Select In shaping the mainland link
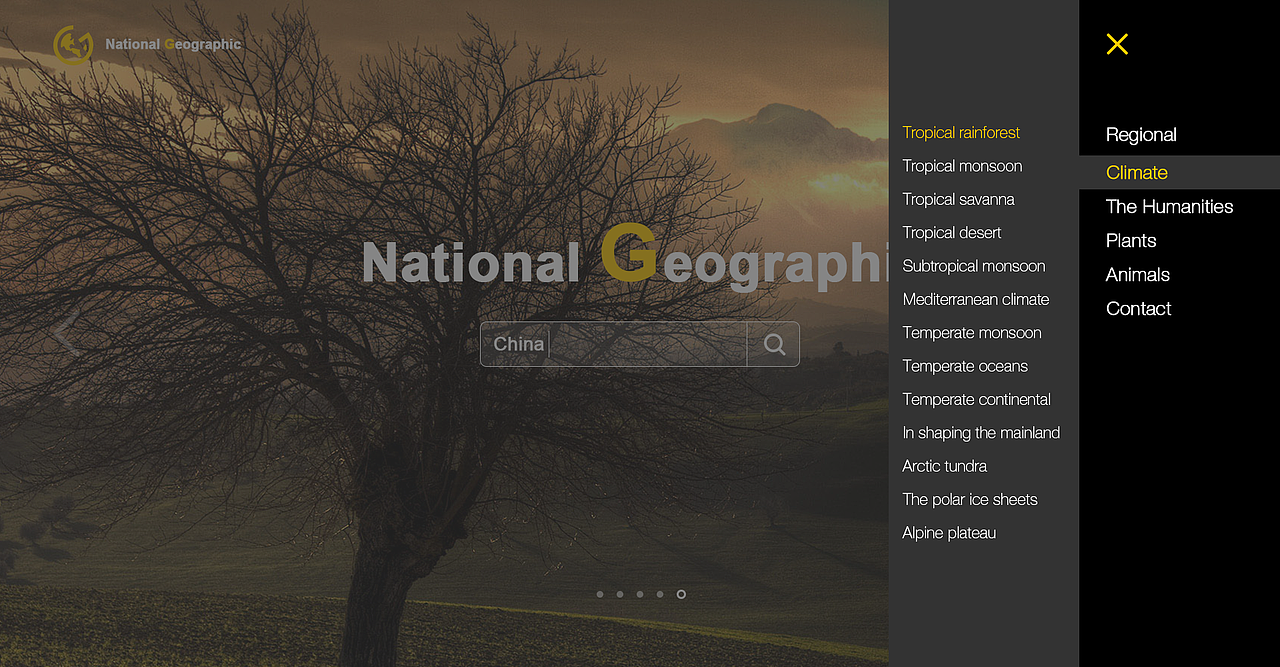 click(x=981, y=433)
